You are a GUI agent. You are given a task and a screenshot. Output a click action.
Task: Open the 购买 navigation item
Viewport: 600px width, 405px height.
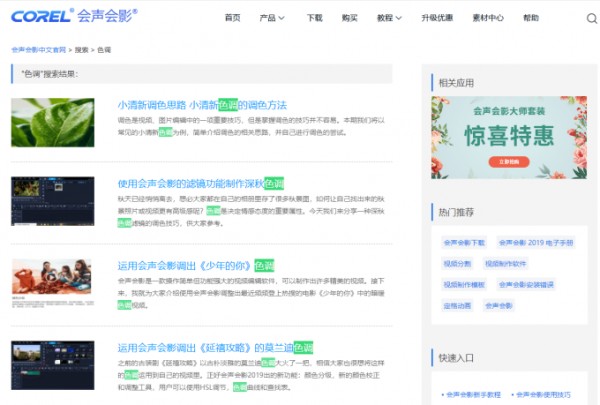(349, 18)
